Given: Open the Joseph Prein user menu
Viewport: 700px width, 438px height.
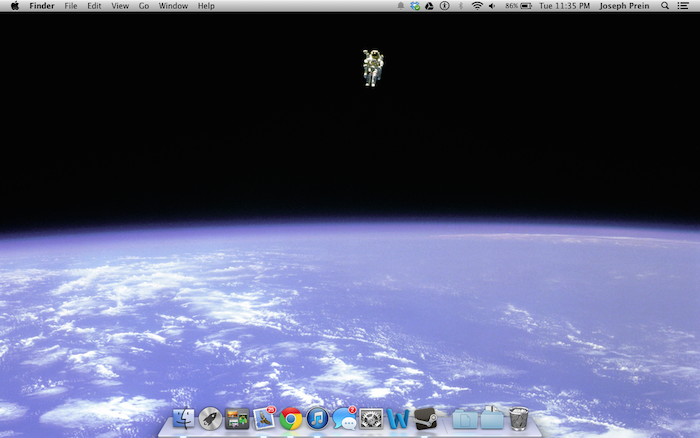Looking at the screenshot, I should [624, 6].
